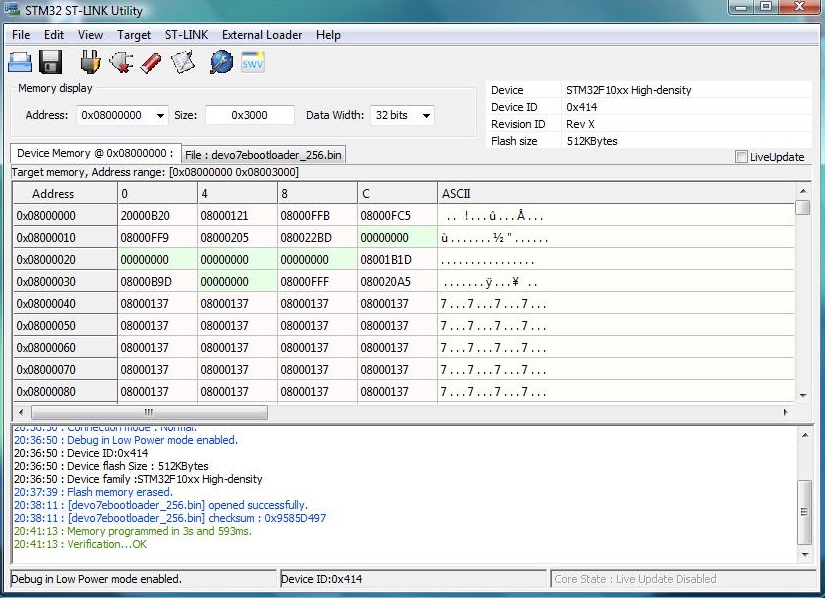Click the memory table horizontal scrollbar thumb
The width and height of the screenshot is (825, 598).
click(x=149, y=412)
